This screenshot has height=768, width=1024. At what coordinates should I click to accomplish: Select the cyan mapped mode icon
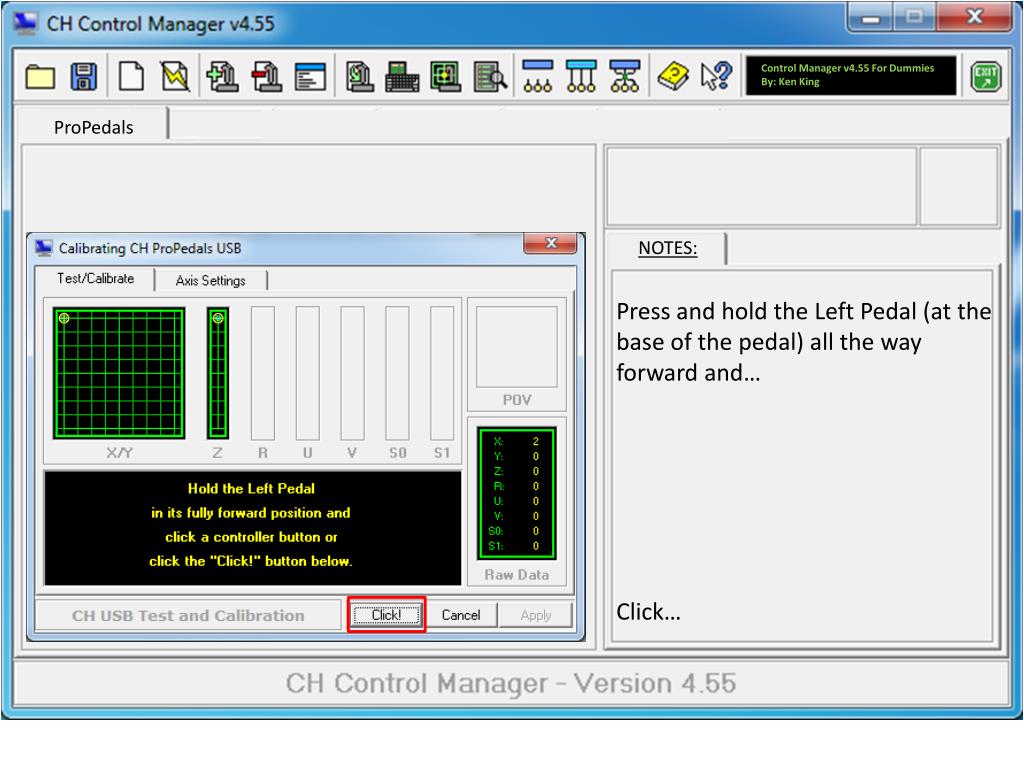tap(581, 76)
